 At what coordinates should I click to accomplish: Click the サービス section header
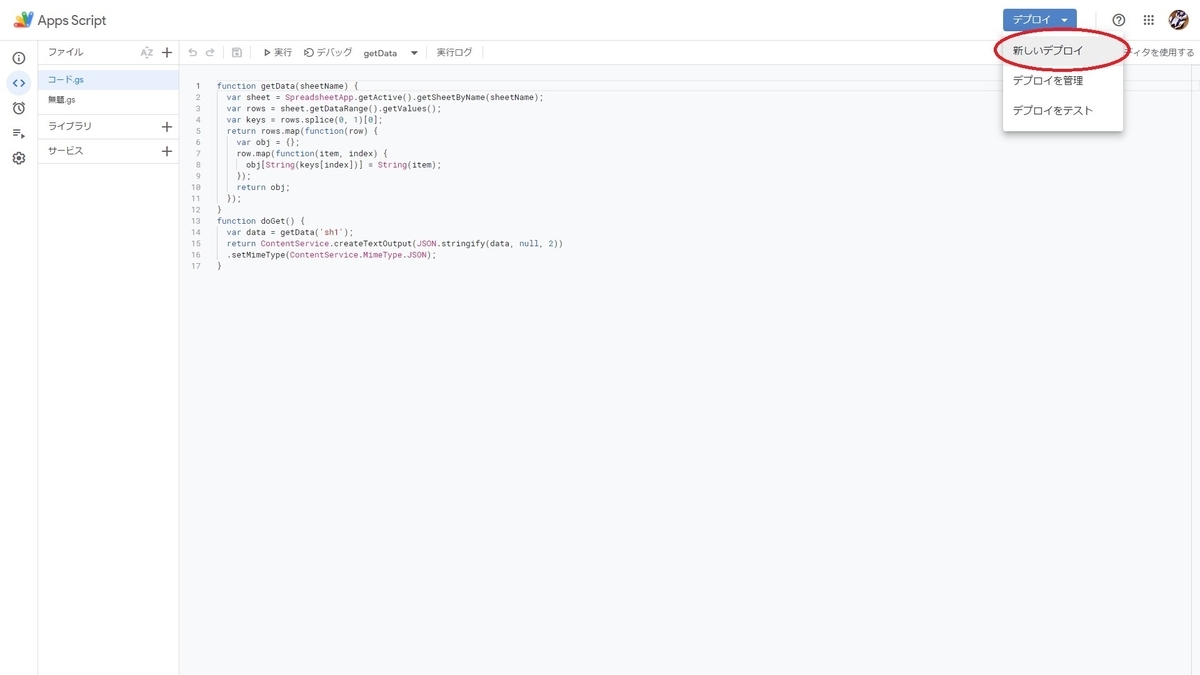tap(66, 151)
